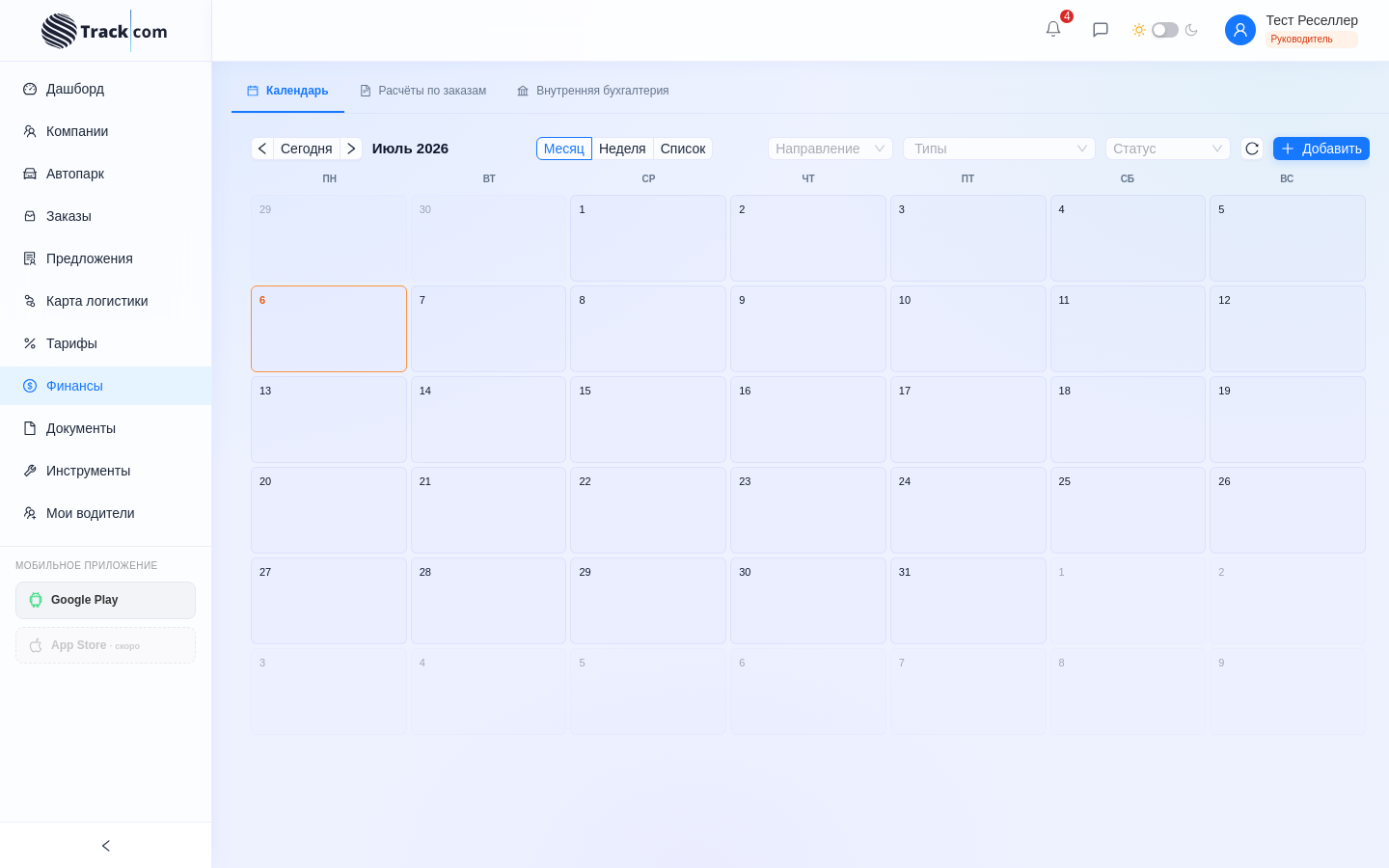Open the chat messages icon

click(x=1101, y=30)
